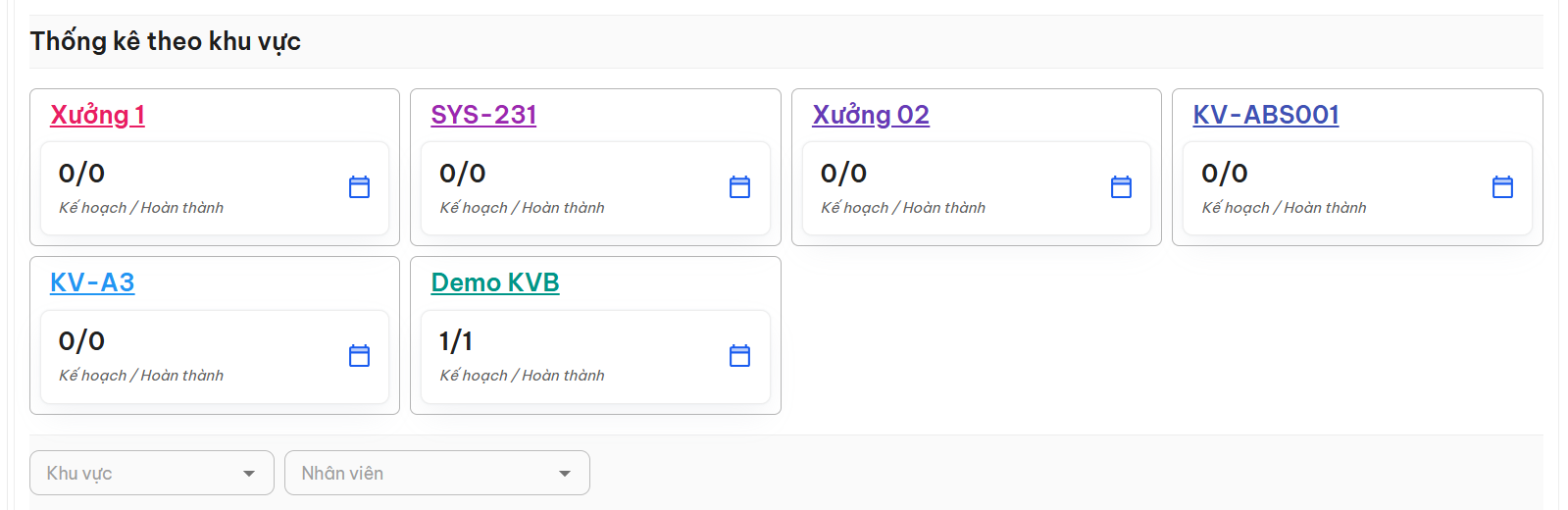Click calendar icon in SYS-231 card
1568x510 pixels.
coord(739,187)
